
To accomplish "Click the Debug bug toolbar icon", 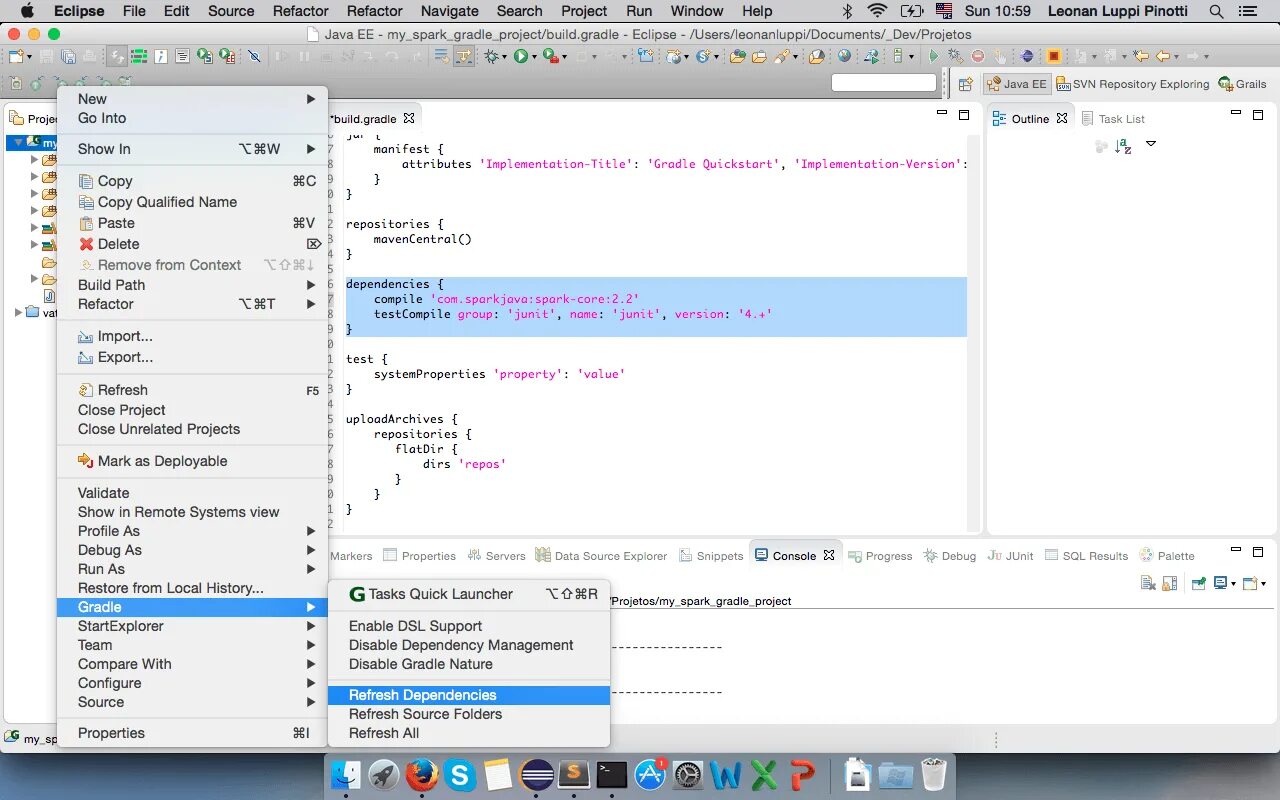I will tap(492, 57).
